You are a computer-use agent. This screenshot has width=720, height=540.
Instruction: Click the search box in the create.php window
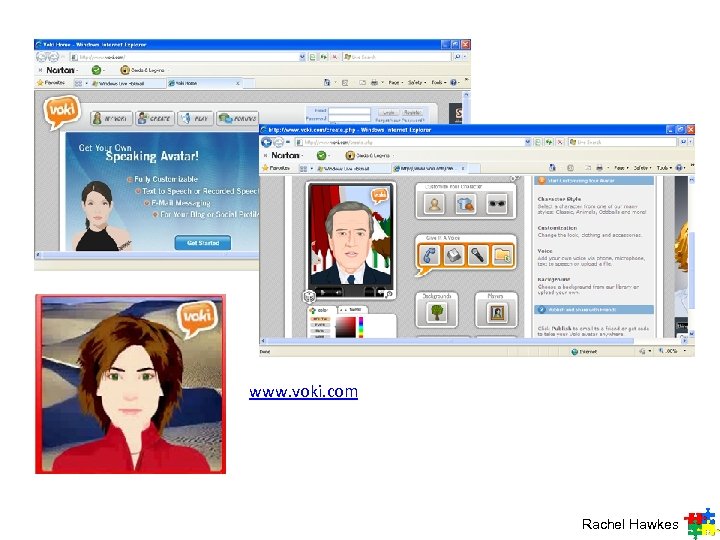tap(622, 142)
